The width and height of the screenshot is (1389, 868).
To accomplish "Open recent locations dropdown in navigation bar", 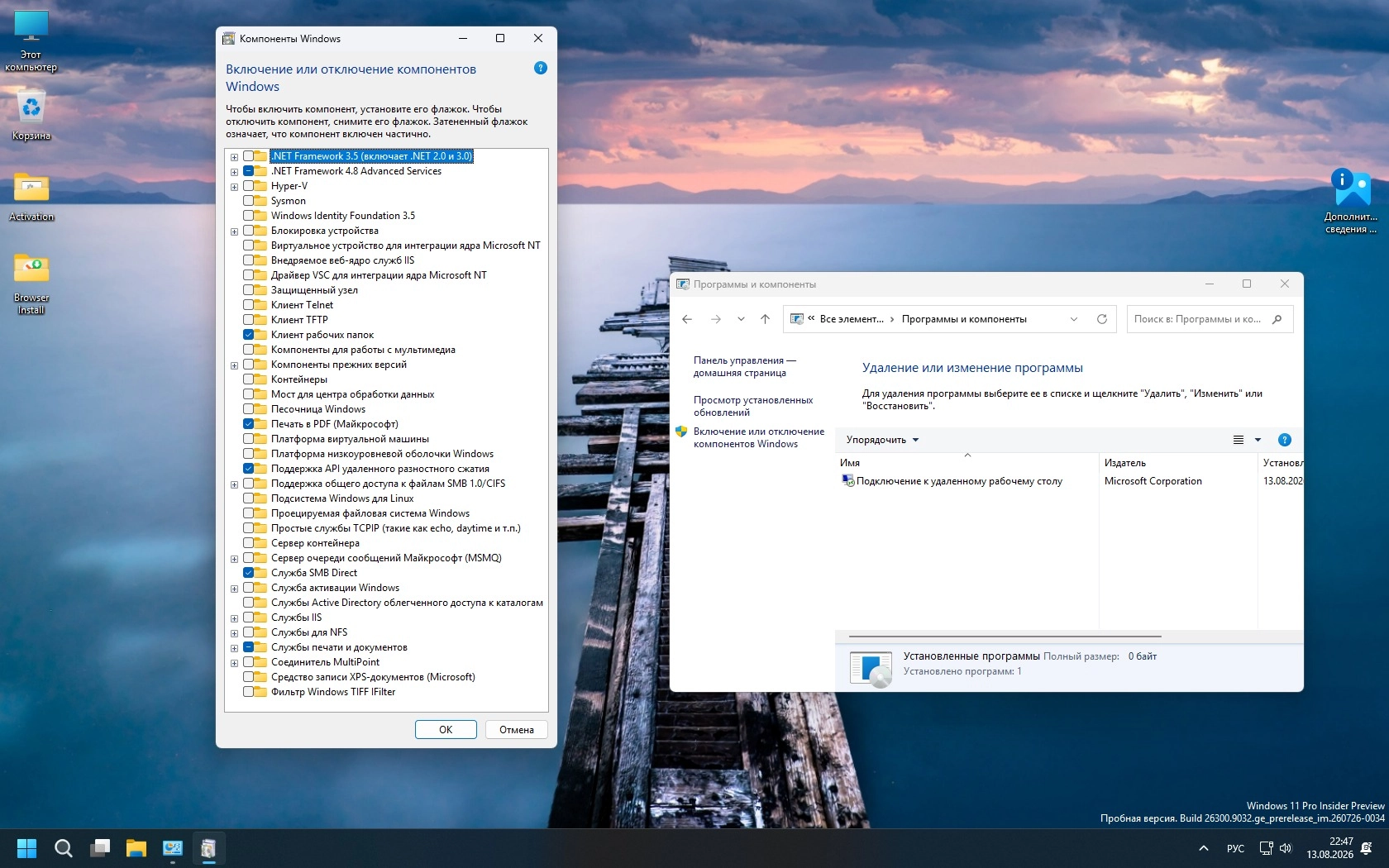I will pos(741,319).
